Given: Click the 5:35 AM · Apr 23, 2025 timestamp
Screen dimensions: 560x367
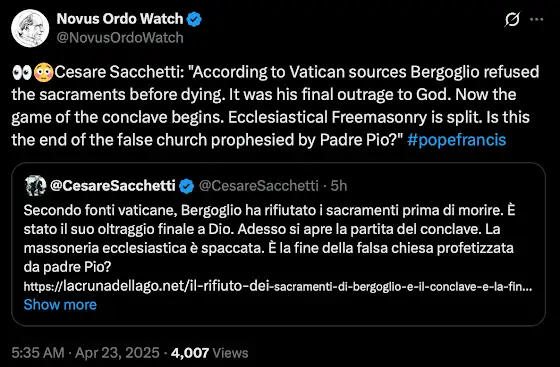Looking at the screenshot, I should 85,353.
